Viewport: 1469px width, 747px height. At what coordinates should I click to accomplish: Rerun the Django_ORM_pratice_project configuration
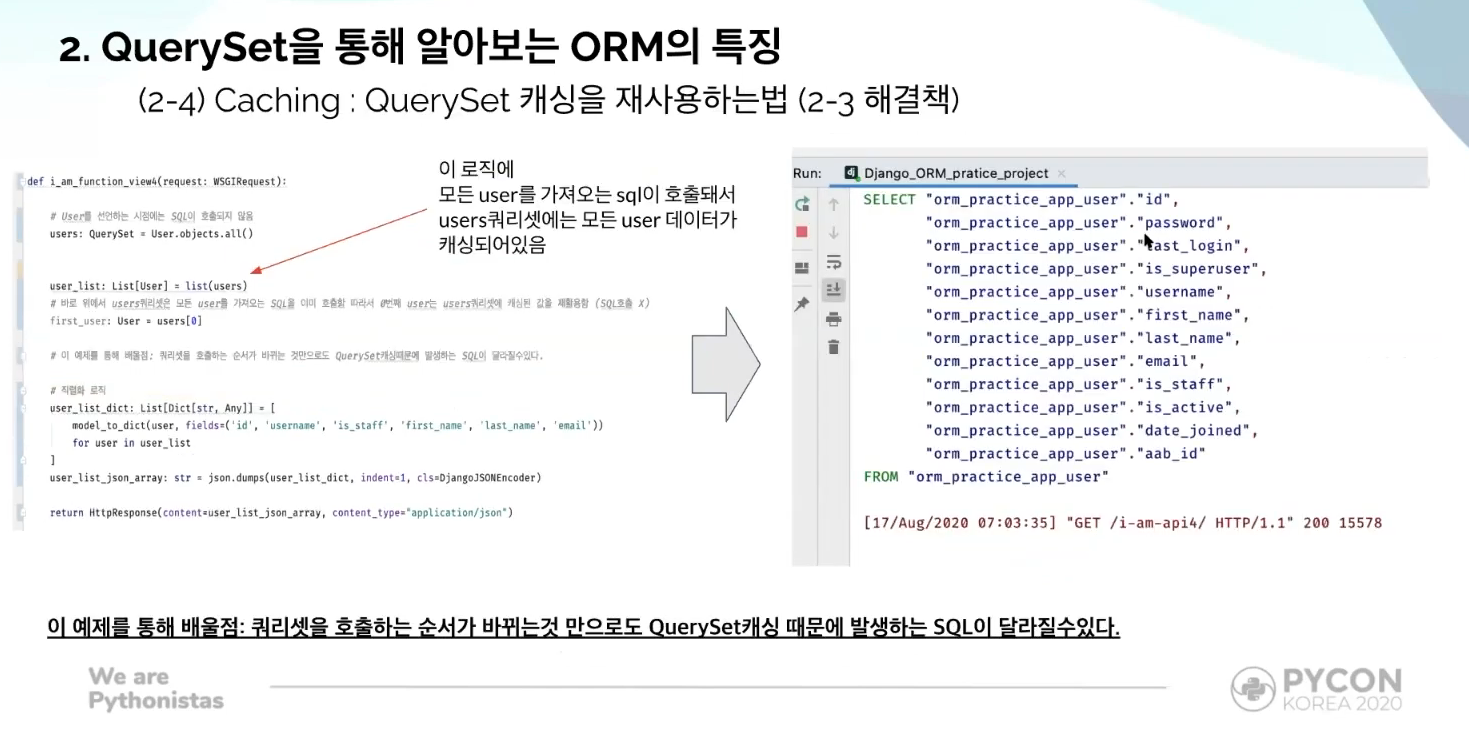coord(801,204)
